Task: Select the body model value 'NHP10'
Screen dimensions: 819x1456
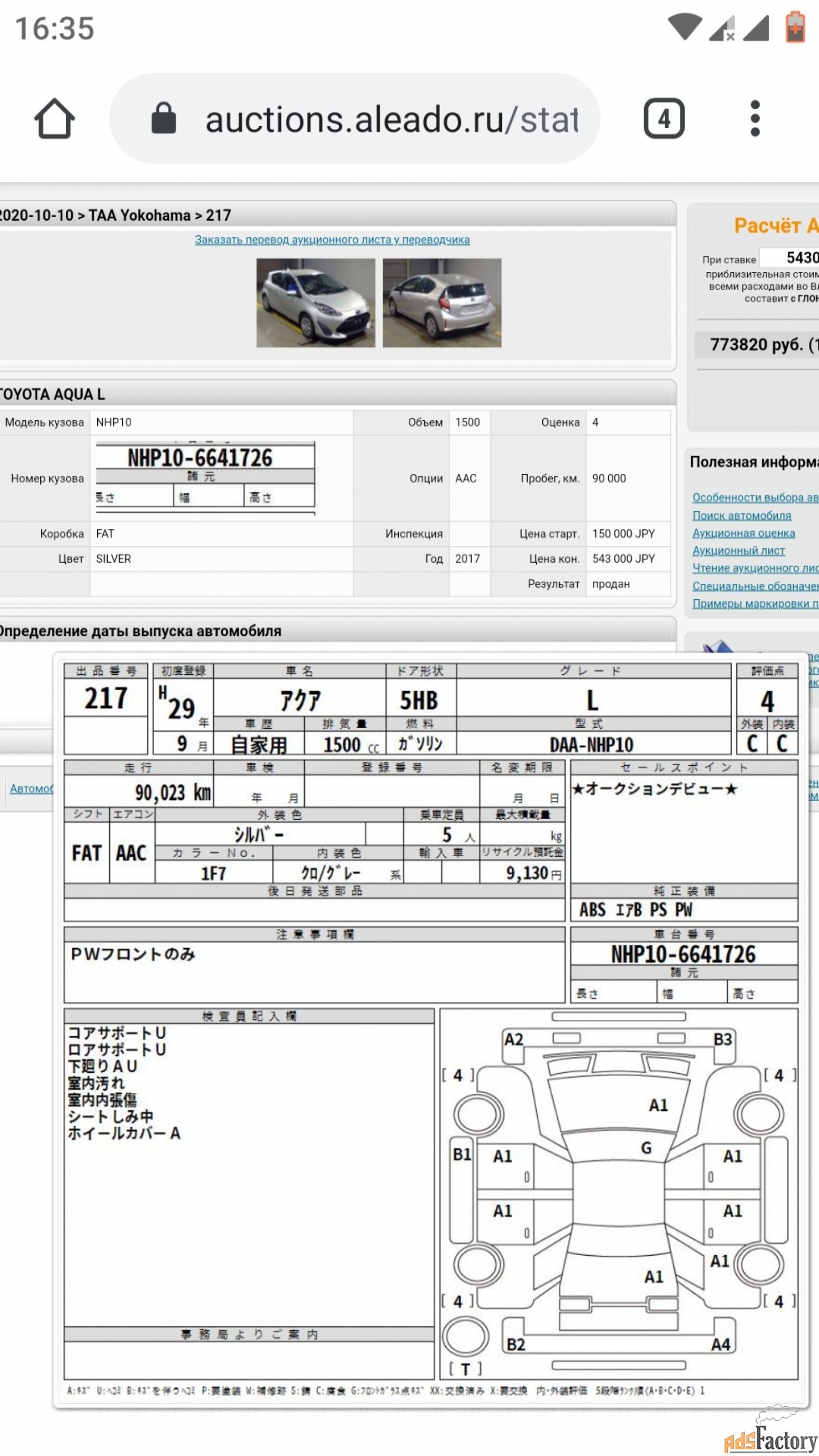Action: [x=114, y=422]
